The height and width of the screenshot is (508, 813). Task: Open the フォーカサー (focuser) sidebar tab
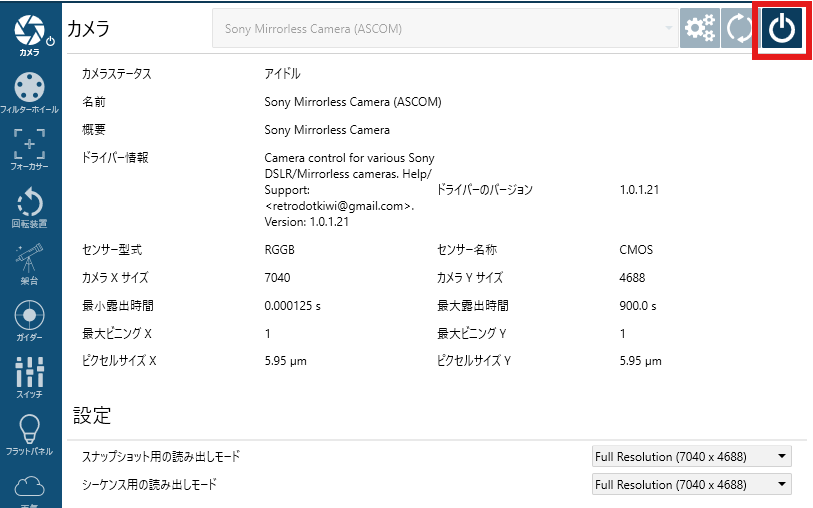tap(30, 150)
